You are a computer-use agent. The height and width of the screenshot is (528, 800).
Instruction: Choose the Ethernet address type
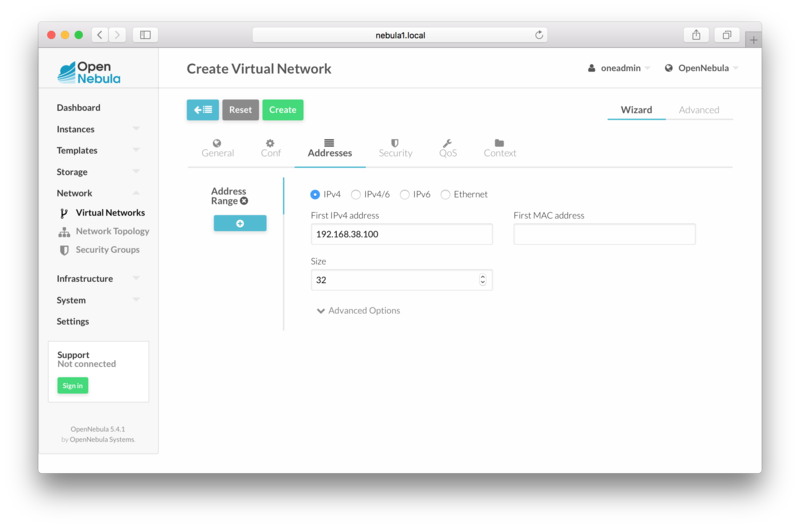(x=446, y=195)
